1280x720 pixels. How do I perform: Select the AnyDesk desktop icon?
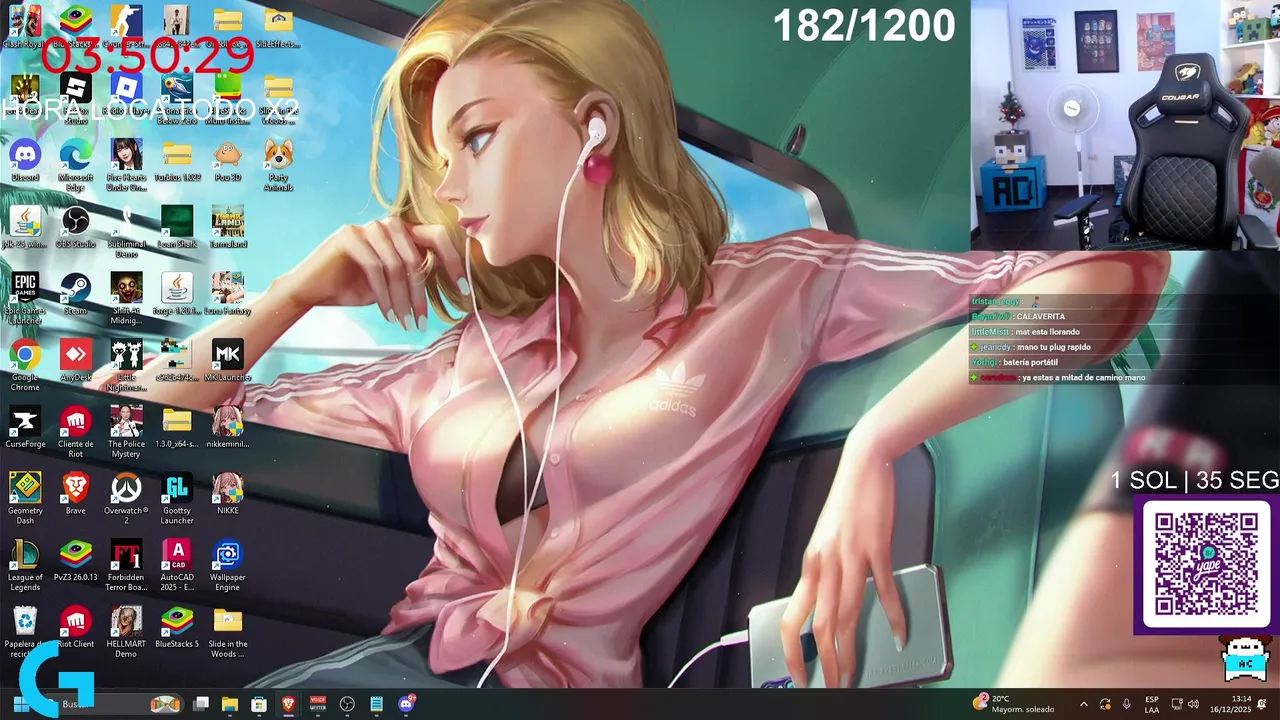76,361
